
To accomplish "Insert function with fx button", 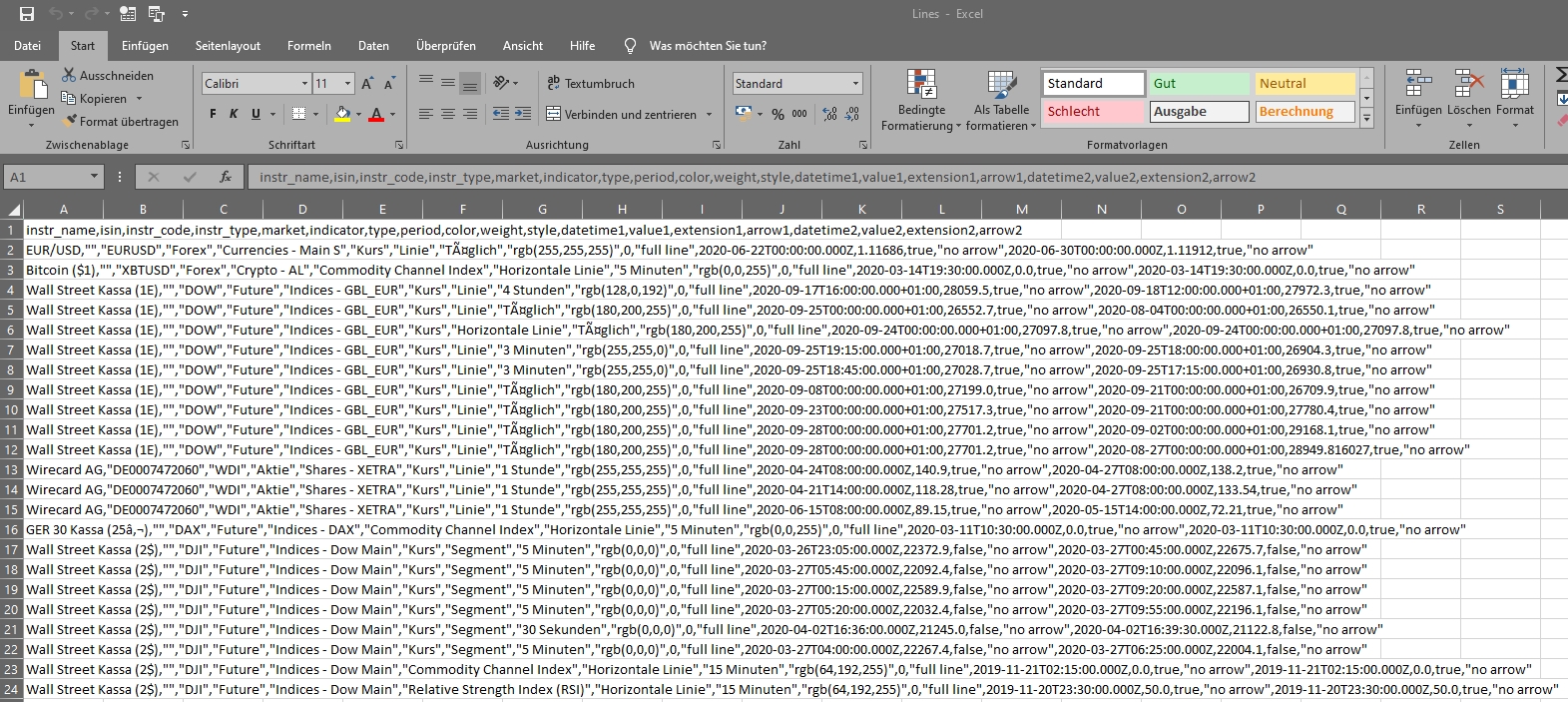I will click(x=226, y=177).
